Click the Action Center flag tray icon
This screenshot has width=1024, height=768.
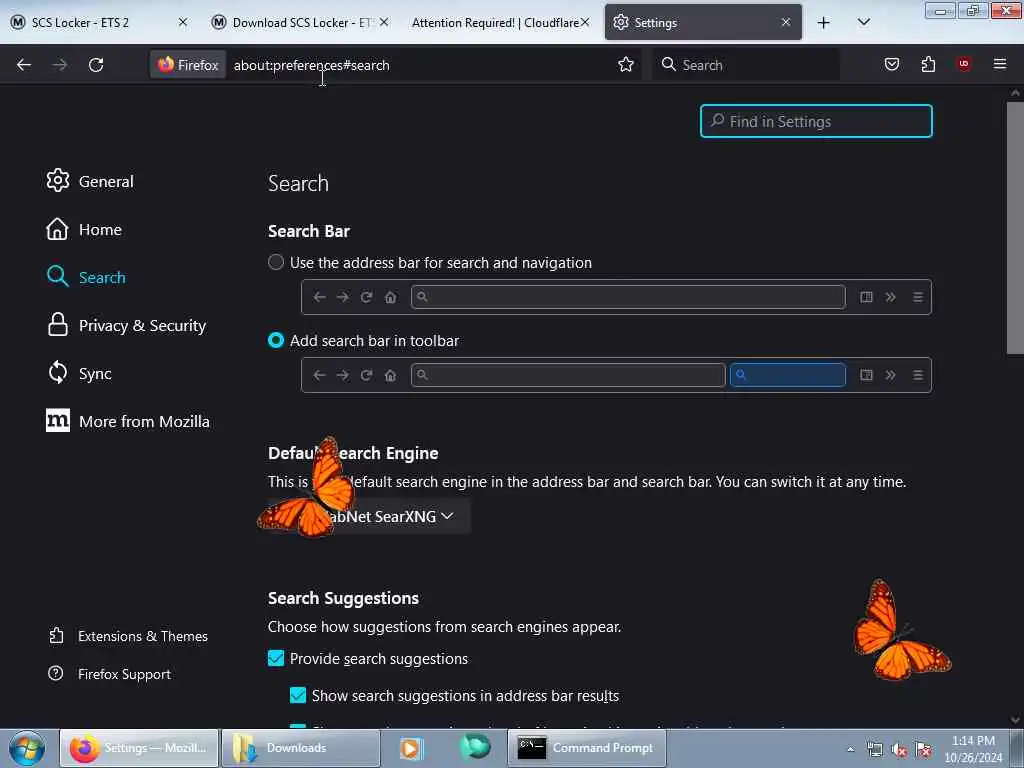point(923,750)
